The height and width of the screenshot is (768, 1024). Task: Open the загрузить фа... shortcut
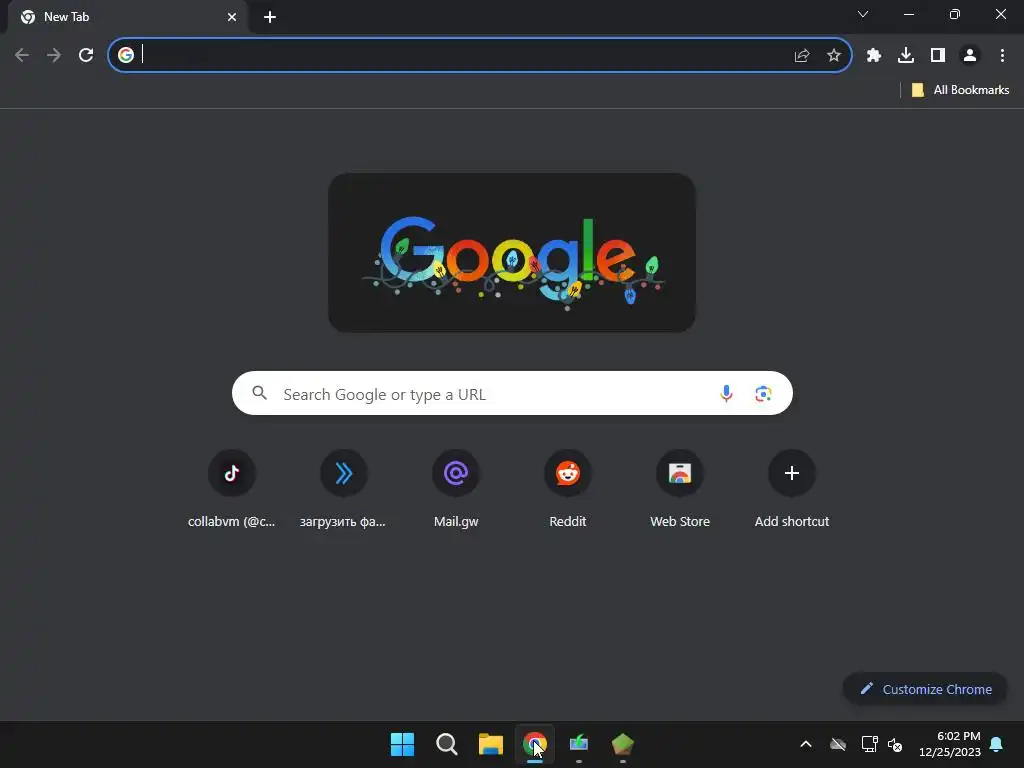pos(344,489)
